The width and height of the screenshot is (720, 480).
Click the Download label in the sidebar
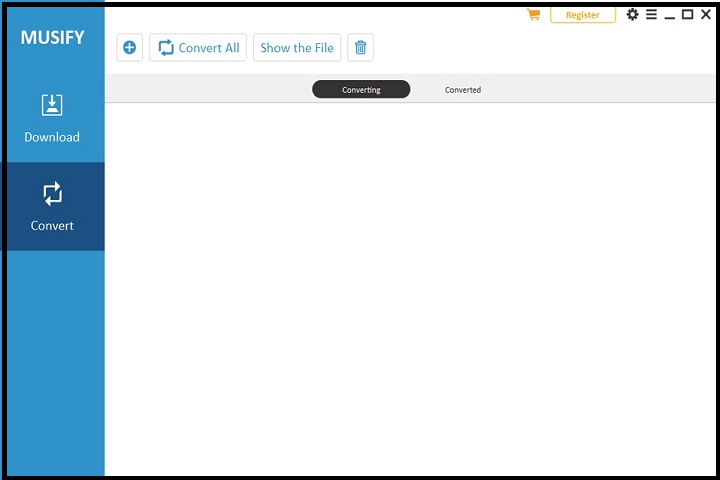[x=52, y=137]
